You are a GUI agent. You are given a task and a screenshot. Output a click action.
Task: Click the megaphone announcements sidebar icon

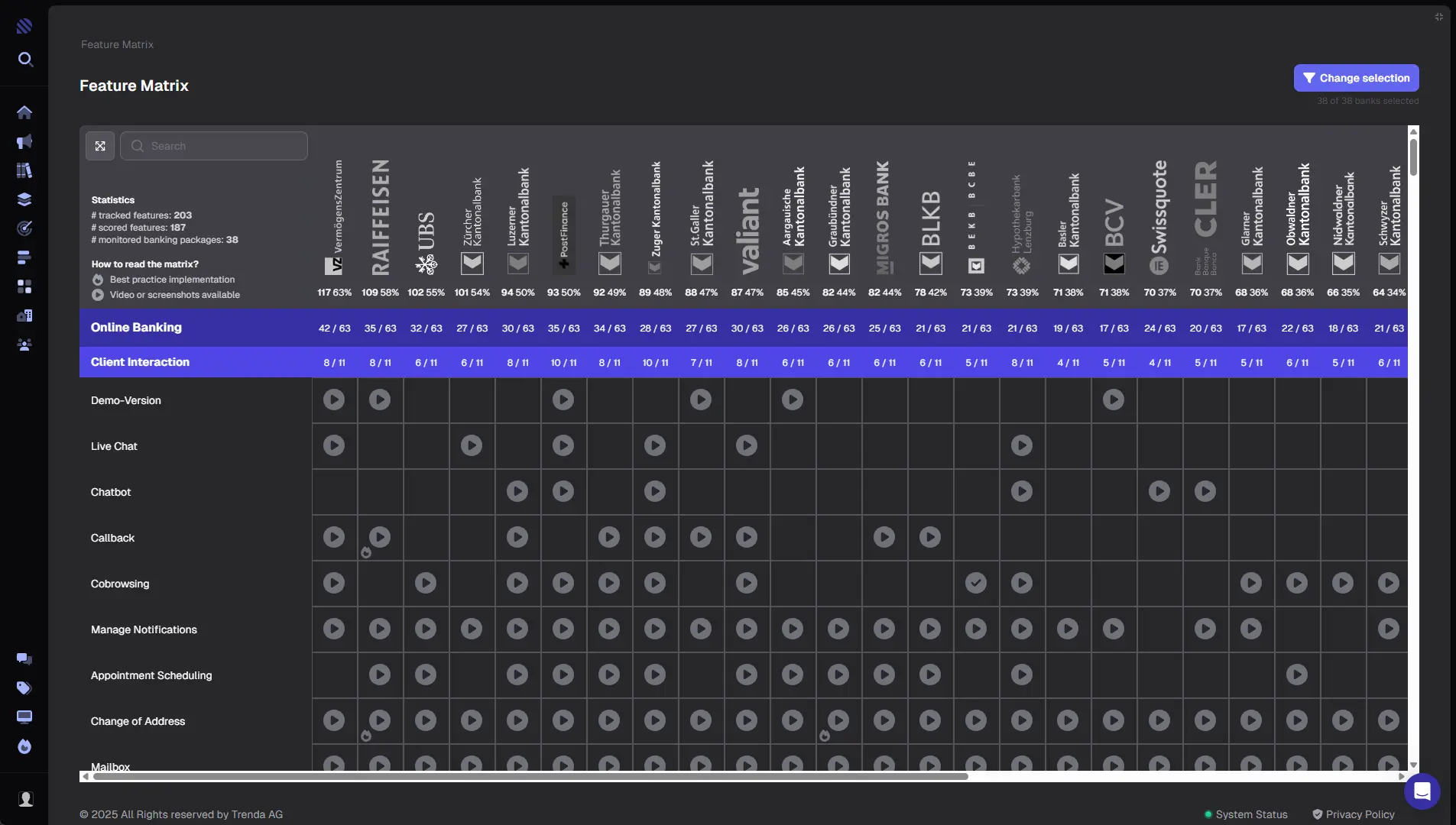tap(24, 142)
